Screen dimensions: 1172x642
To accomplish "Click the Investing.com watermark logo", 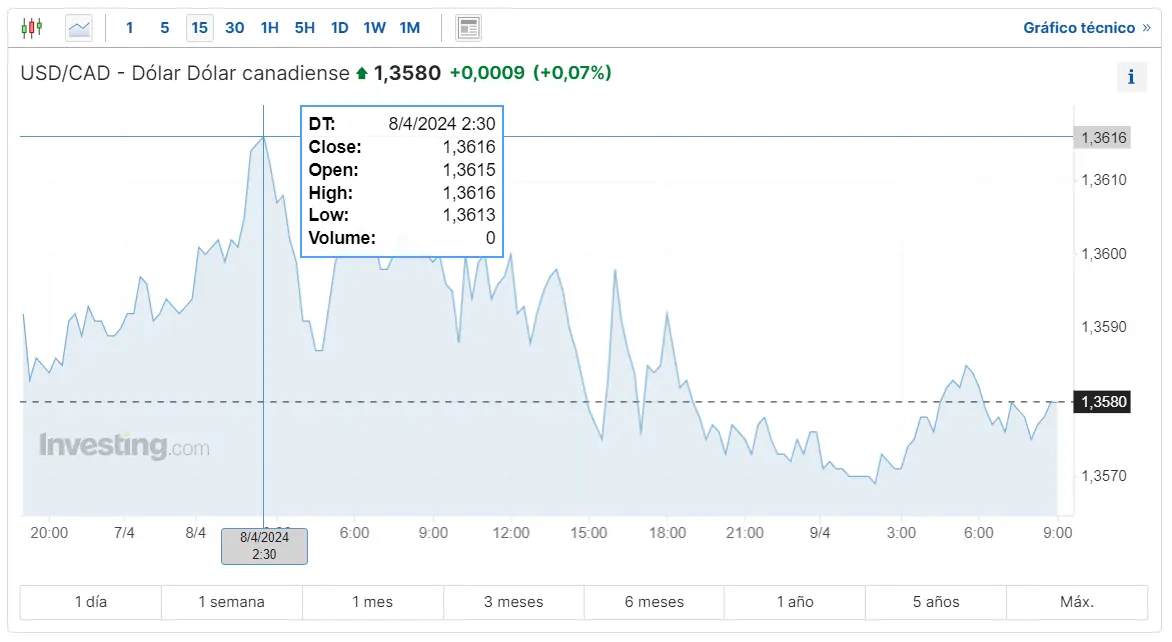I will 124,445.
